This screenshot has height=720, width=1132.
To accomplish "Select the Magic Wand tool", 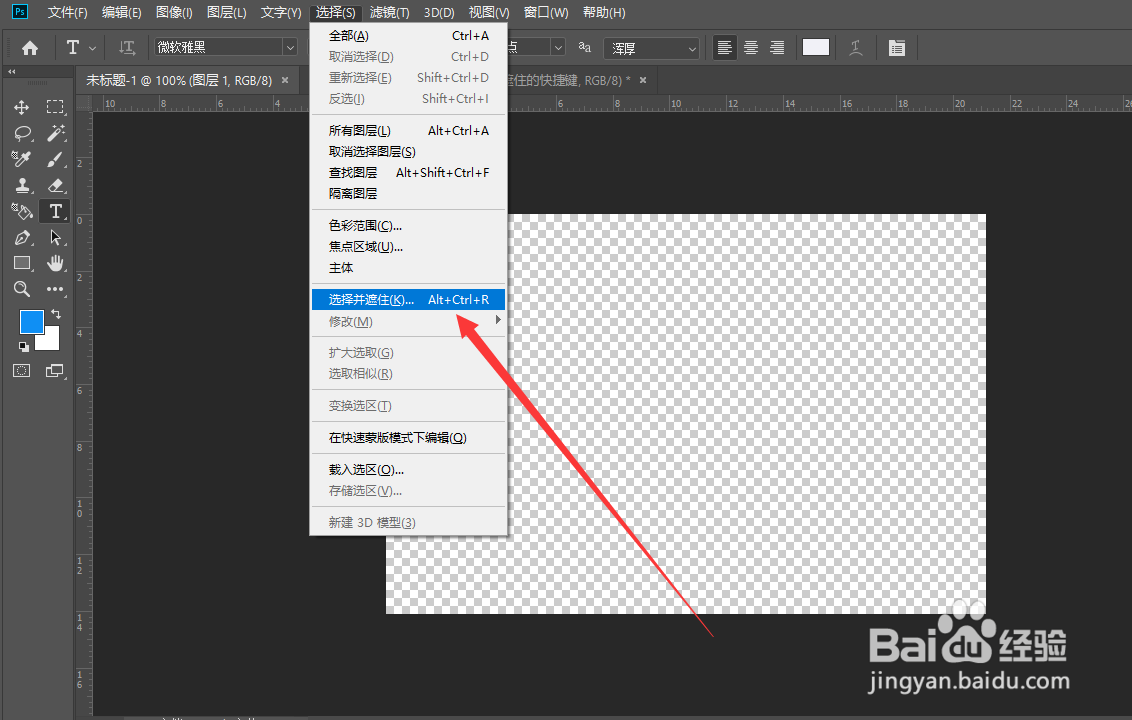I will pos(56,133).
